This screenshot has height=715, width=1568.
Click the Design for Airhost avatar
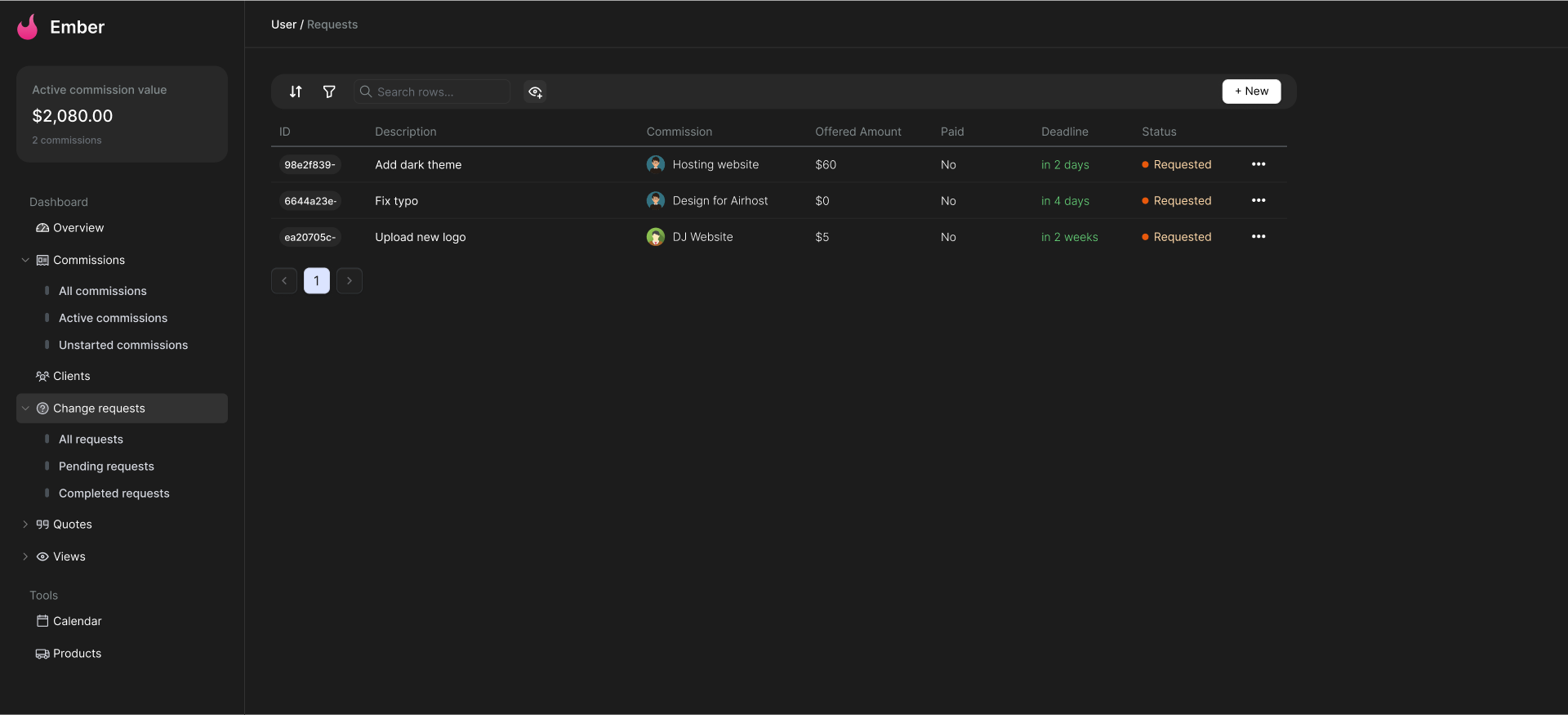click(655, 200)
